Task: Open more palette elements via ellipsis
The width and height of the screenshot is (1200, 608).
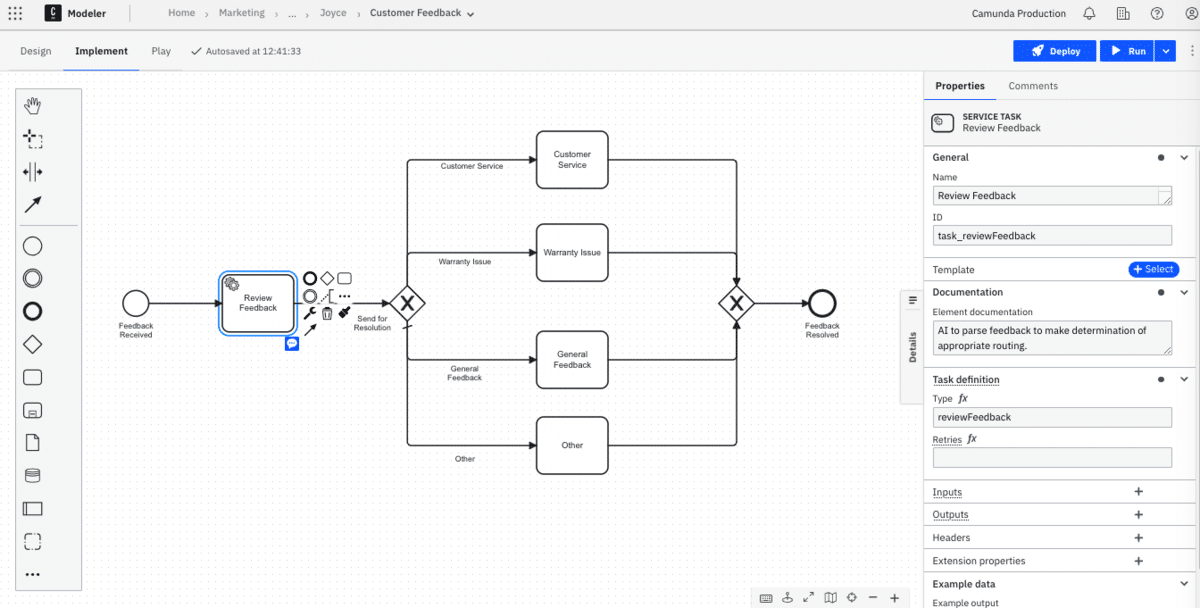Action: [x=32, y=575]
